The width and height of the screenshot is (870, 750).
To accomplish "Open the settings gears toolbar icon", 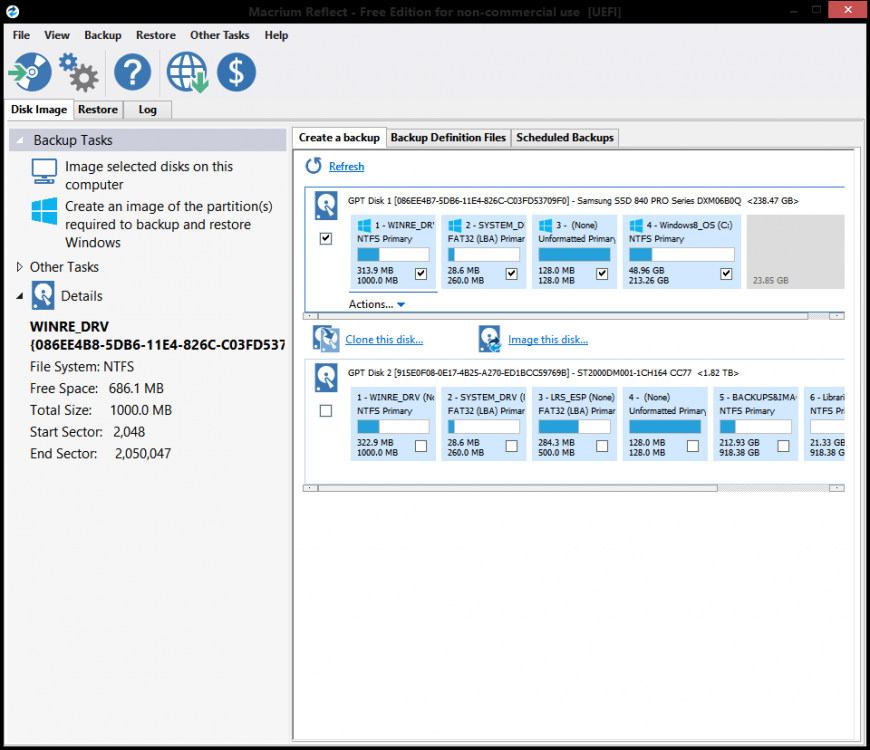I will 79,72.
